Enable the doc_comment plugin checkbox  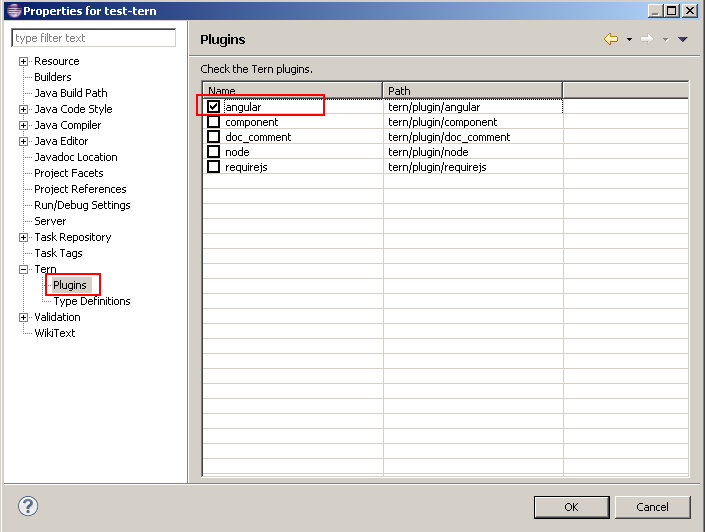(213, 137)
